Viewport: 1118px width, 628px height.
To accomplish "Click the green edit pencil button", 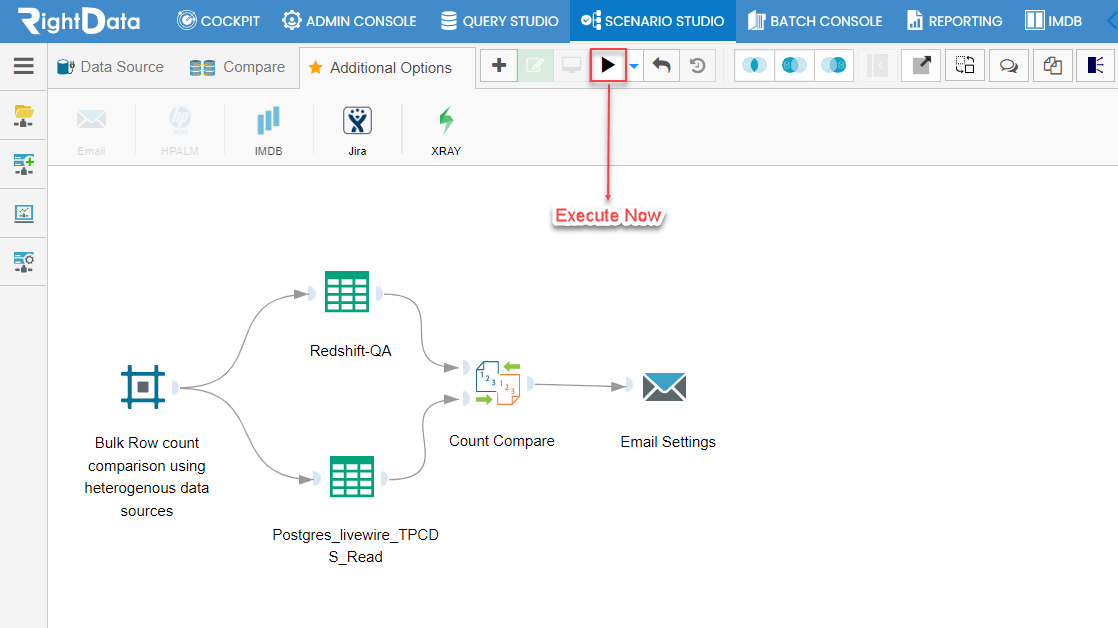I will [x=535, y=66].
